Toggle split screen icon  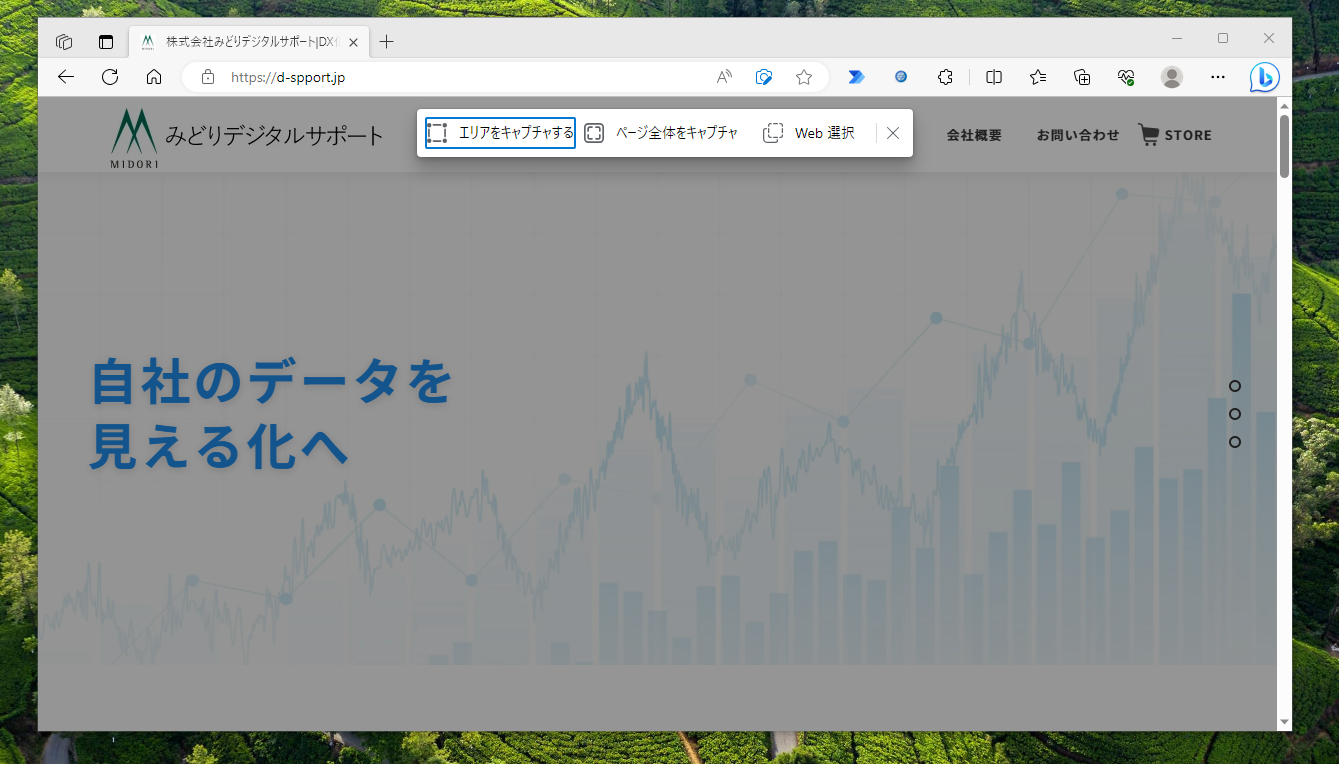point(994,77)
